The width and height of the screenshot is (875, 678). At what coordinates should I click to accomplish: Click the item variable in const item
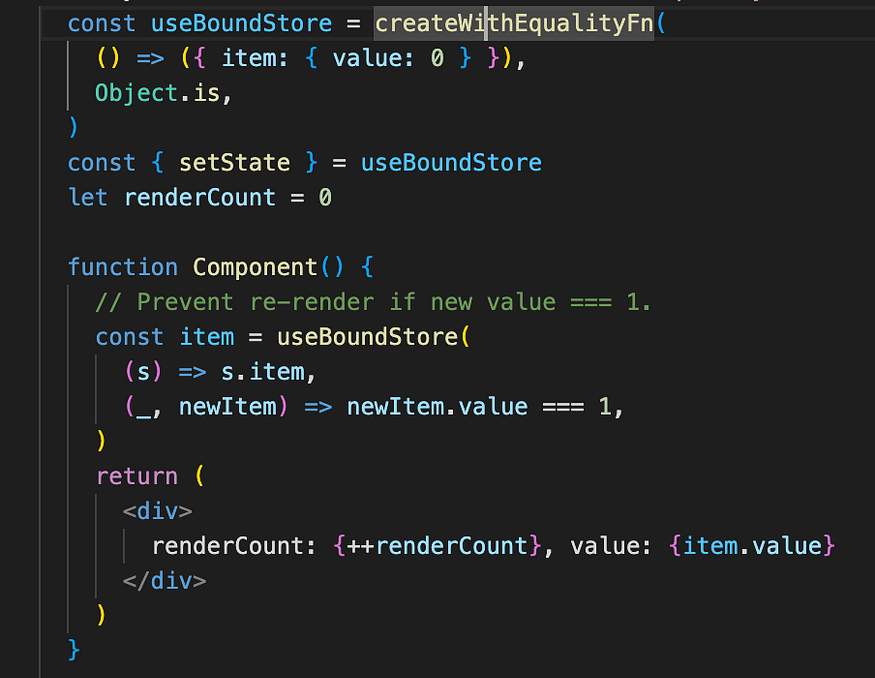[207, 337]
